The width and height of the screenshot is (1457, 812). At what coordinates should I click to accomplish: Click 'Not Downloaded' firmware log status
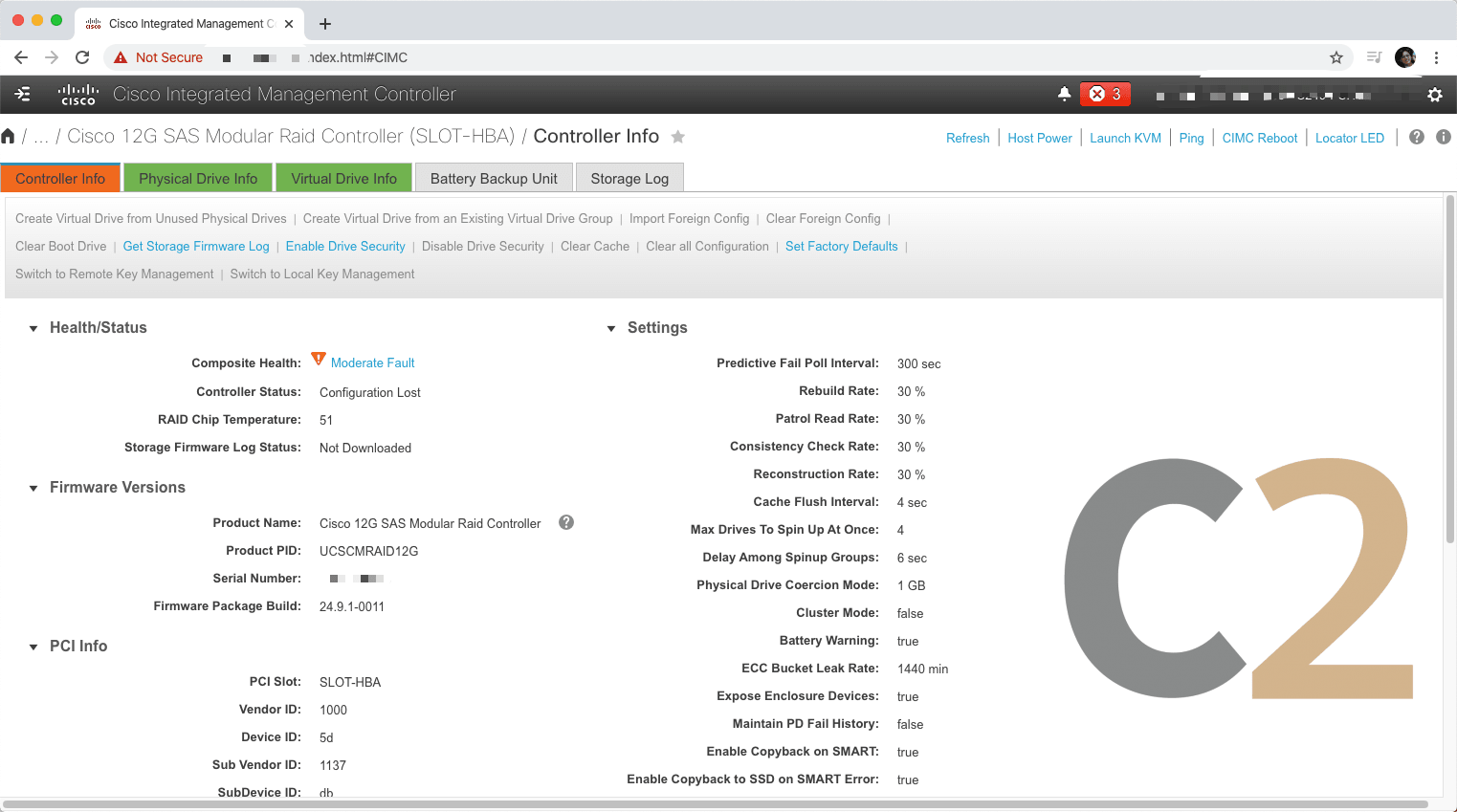365,448
